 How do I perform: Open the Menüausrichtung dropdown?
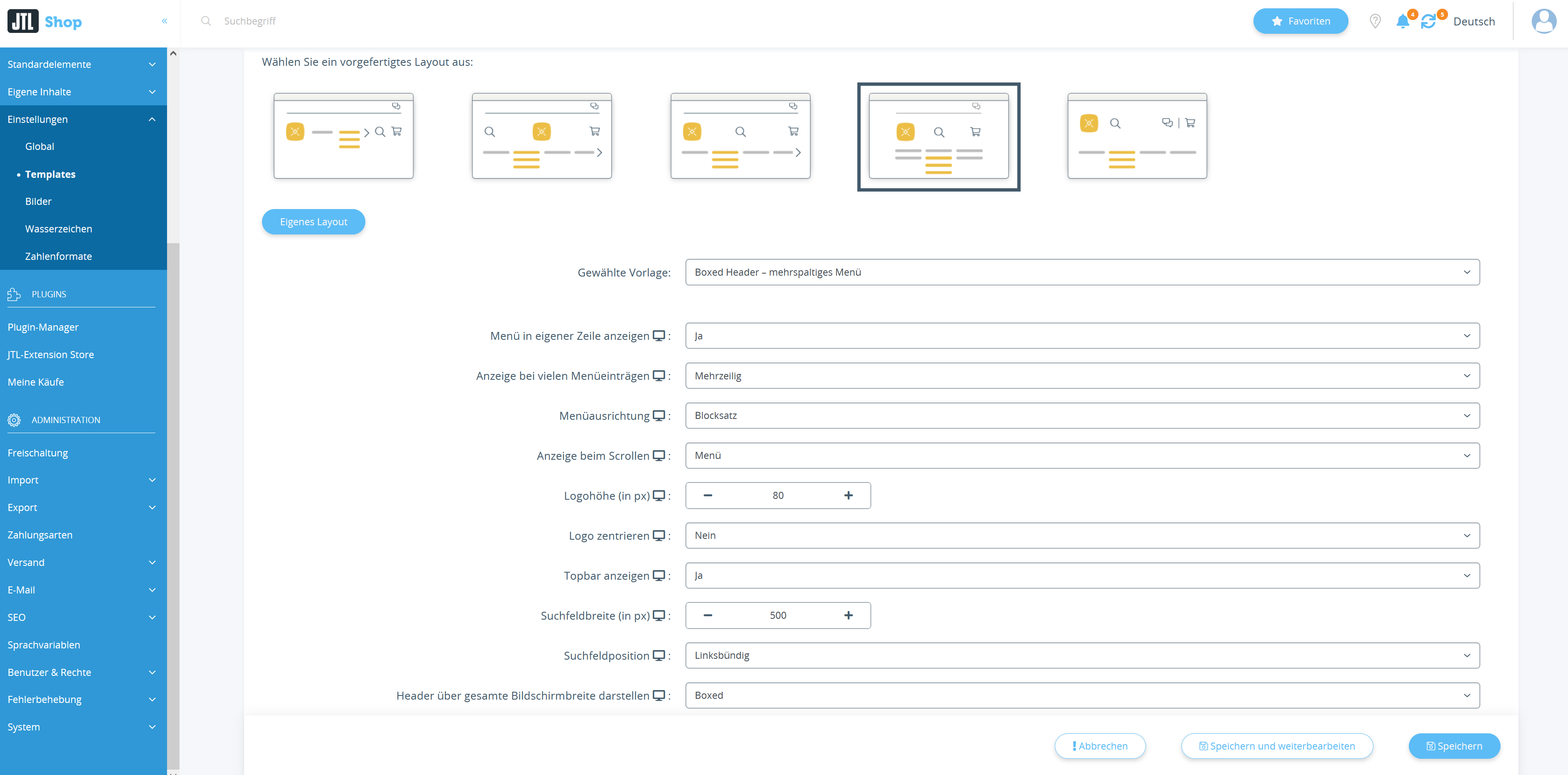coord(1082,416)
